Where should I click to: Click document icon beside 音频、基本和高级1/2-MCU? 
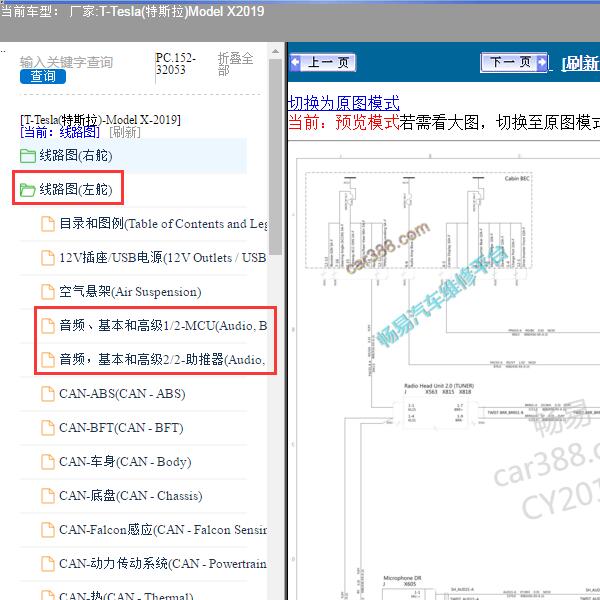[48, 326]
